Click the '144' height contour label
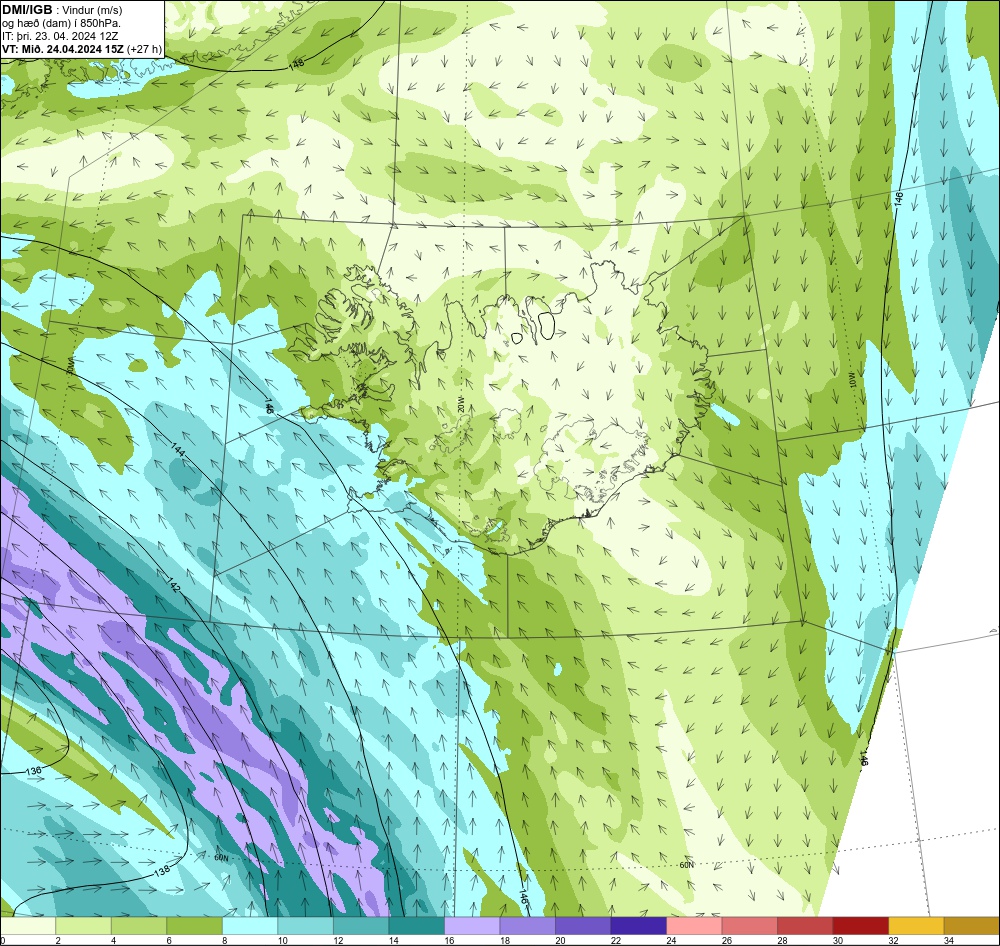Viewport: 1000px width, 946px height. [x=178, y=449]
